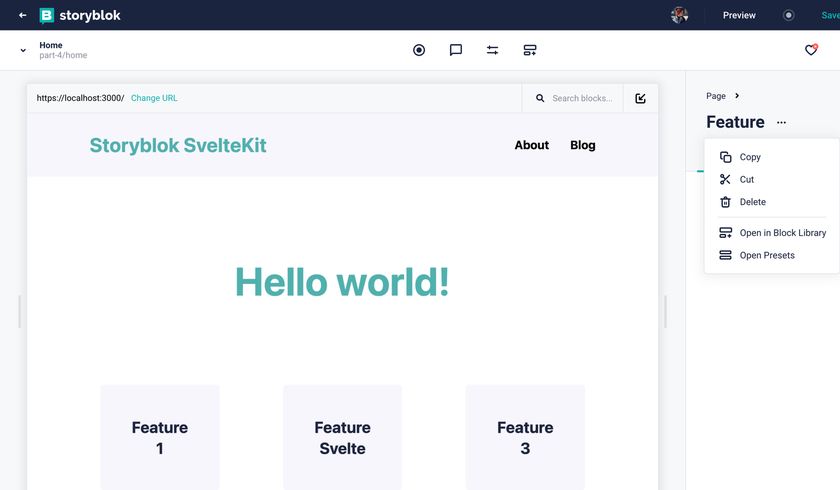
Task: Click the left preview resize handle
Action: coord(19,312)
